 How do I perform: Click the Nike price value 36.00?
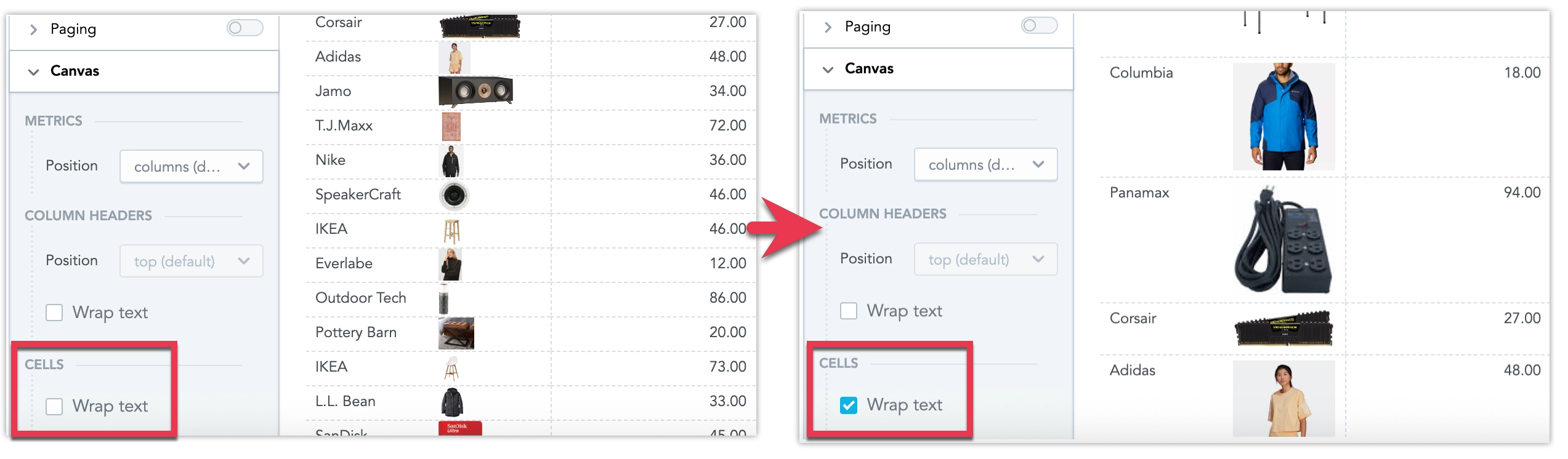point(727,160)
